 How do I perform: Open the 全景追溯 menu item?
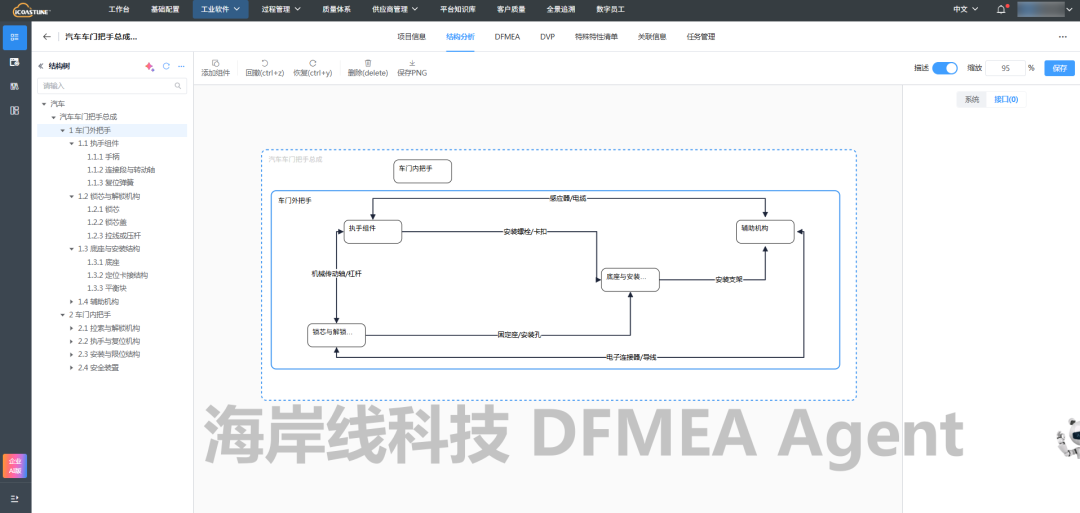pos(561,10)
